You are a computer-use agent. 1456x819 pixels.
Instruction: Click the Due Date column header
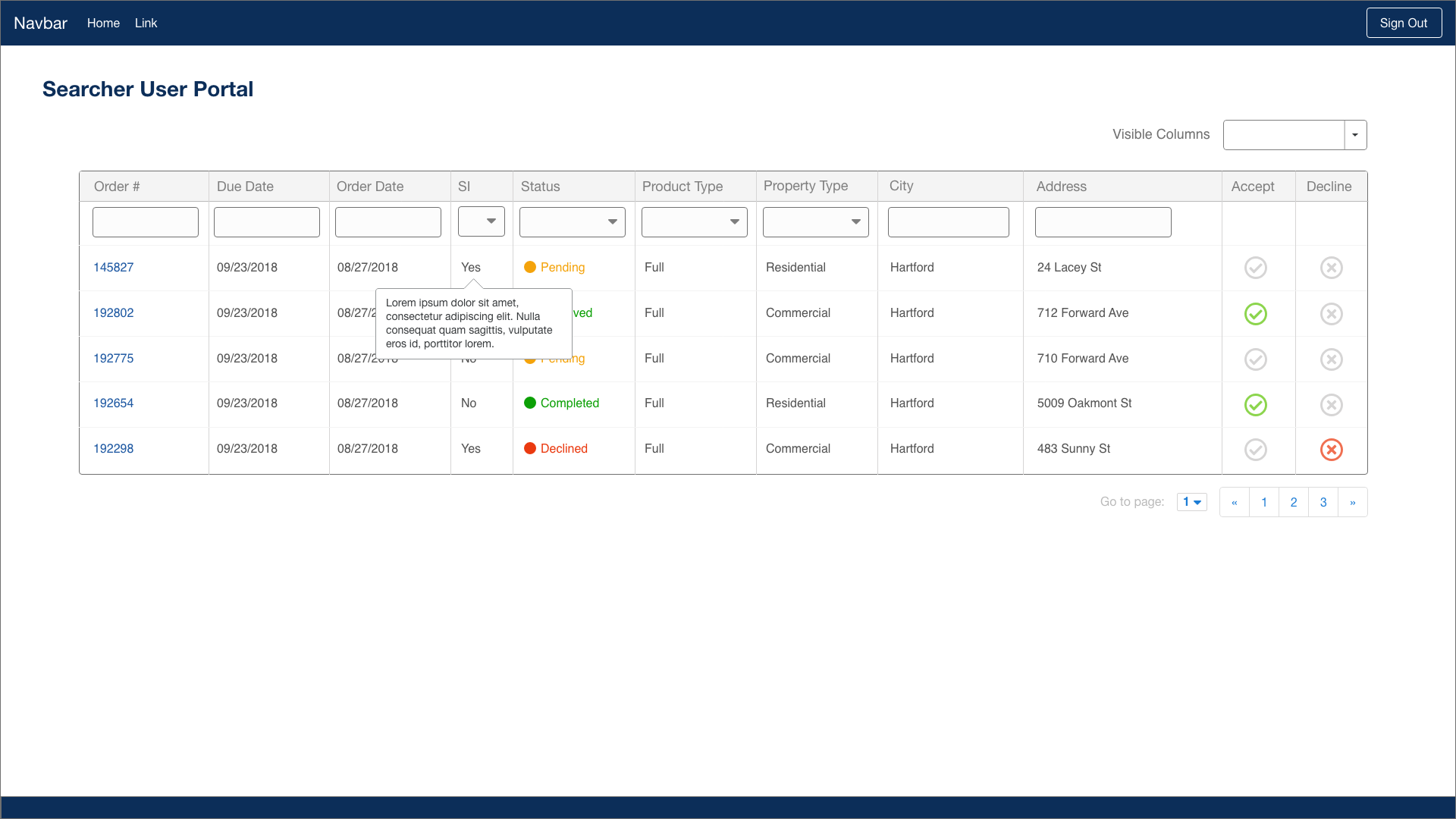coord(245,187)
